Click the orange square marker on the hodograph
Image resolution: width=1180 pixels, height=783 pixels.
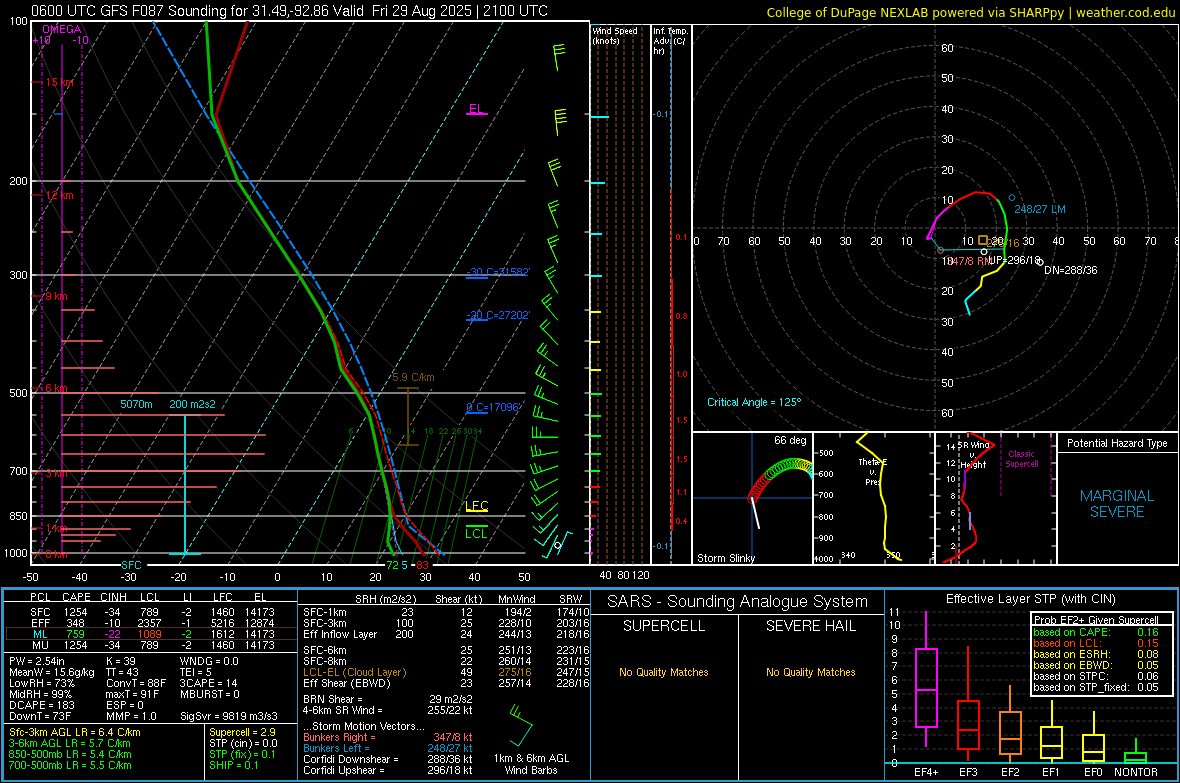tap(983, 240)
